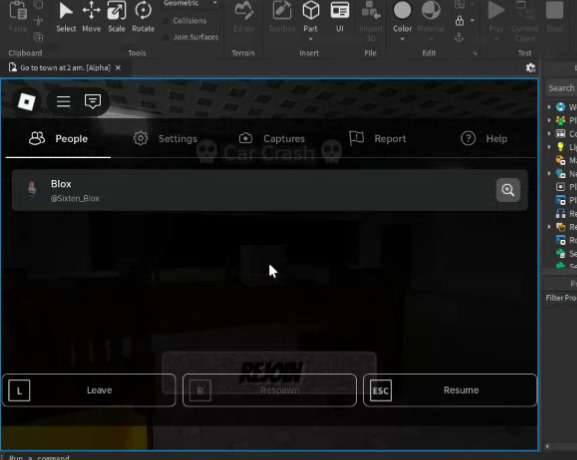The height and width of the screenshot is (460, 577).
Task: Expand the Players node in Explorer
Action: click(549, 120)
